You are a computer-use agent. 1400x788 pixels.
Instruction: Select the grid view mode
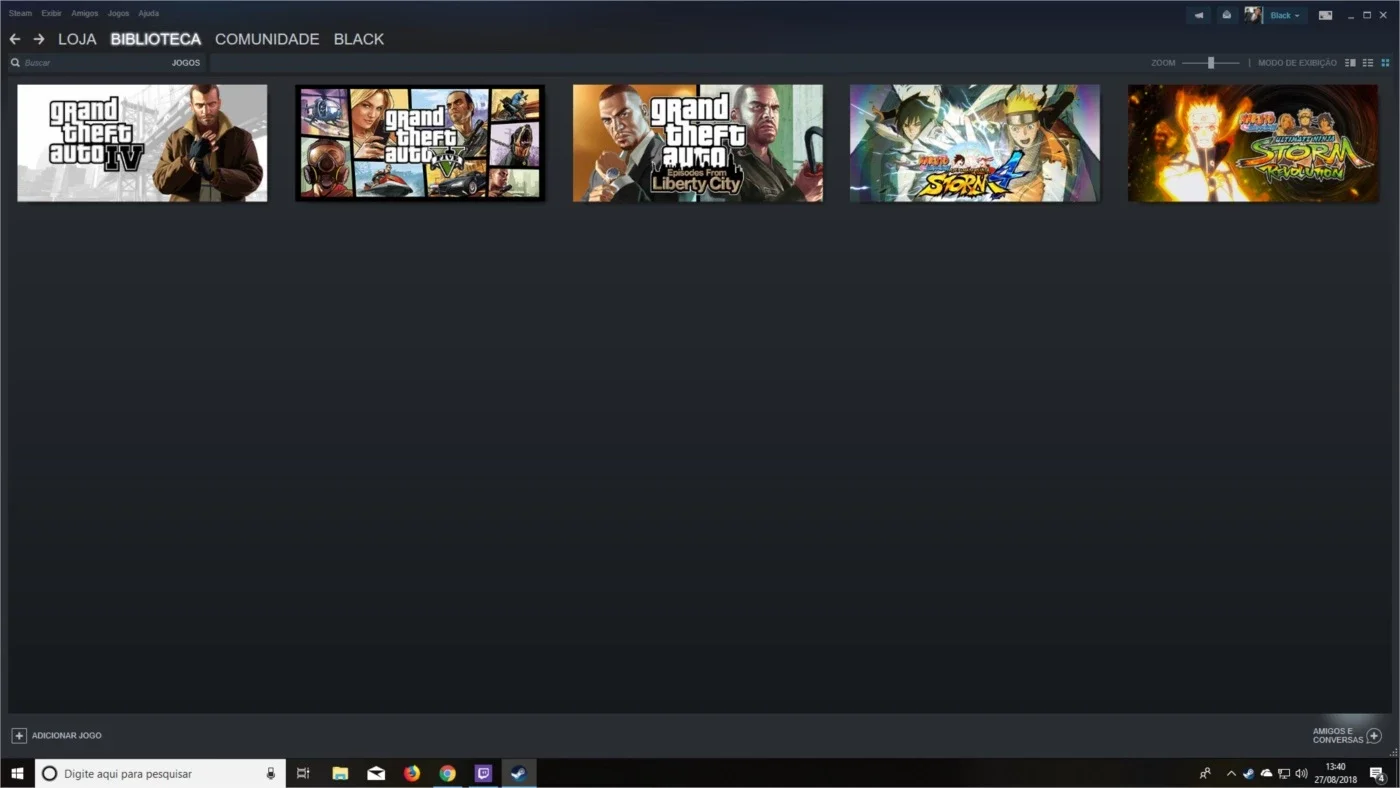click(x=1385, y=63)
